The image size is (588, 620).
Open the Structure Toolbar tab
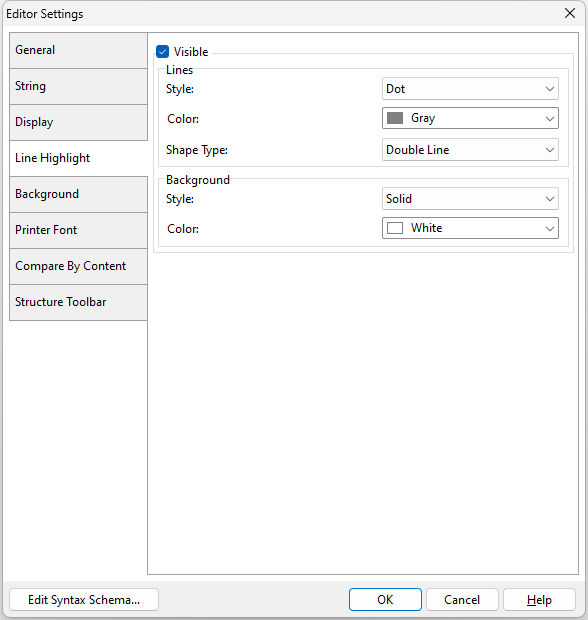coord(78,302)
